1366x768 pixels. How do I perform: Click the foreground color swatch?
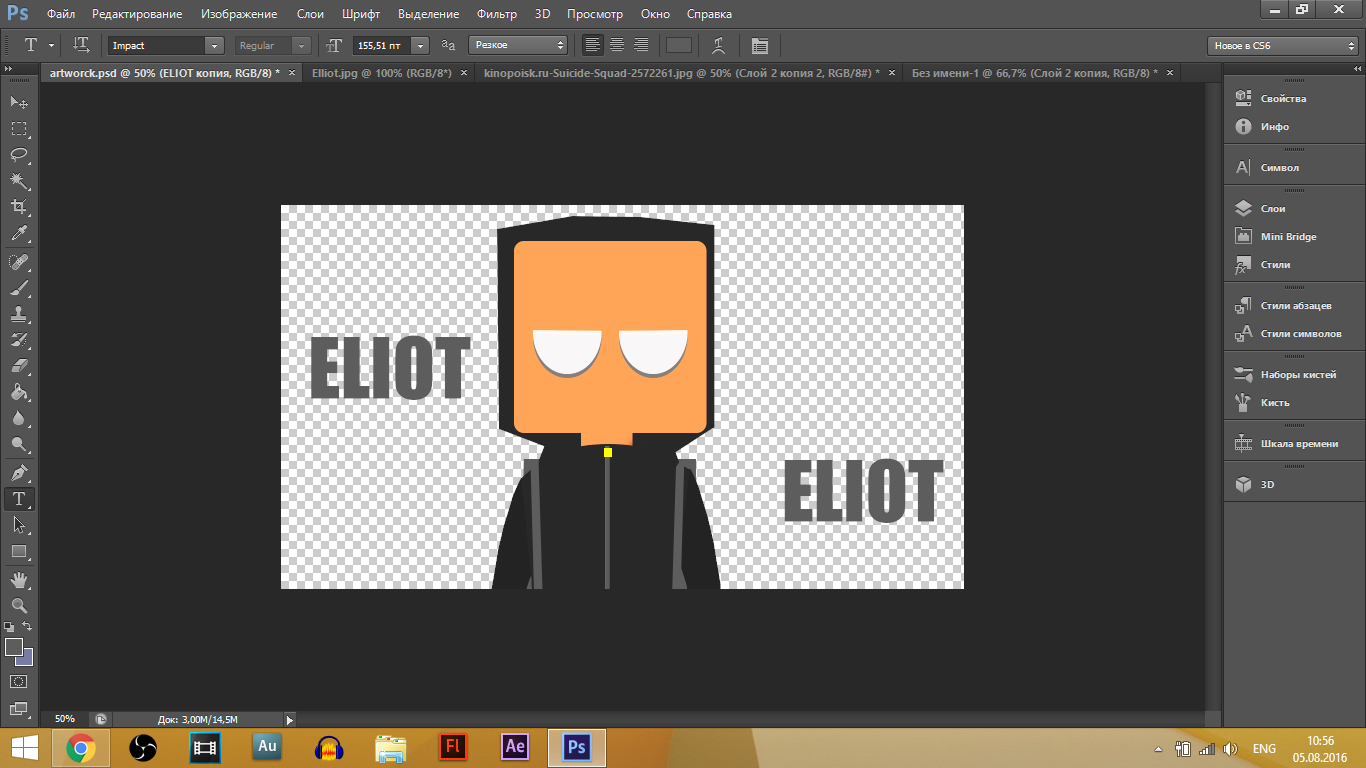[14, 647]
